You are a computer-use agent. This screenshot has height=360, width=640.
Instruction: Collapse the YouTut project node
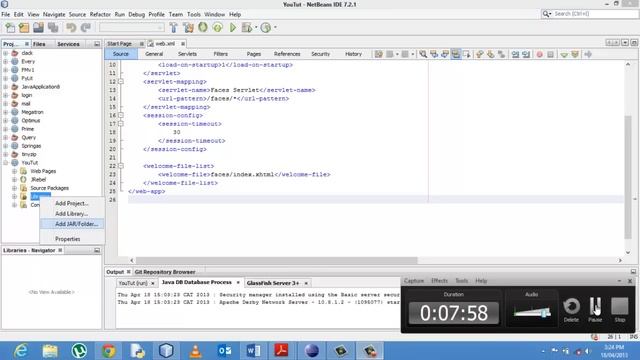tap(6, 162)
